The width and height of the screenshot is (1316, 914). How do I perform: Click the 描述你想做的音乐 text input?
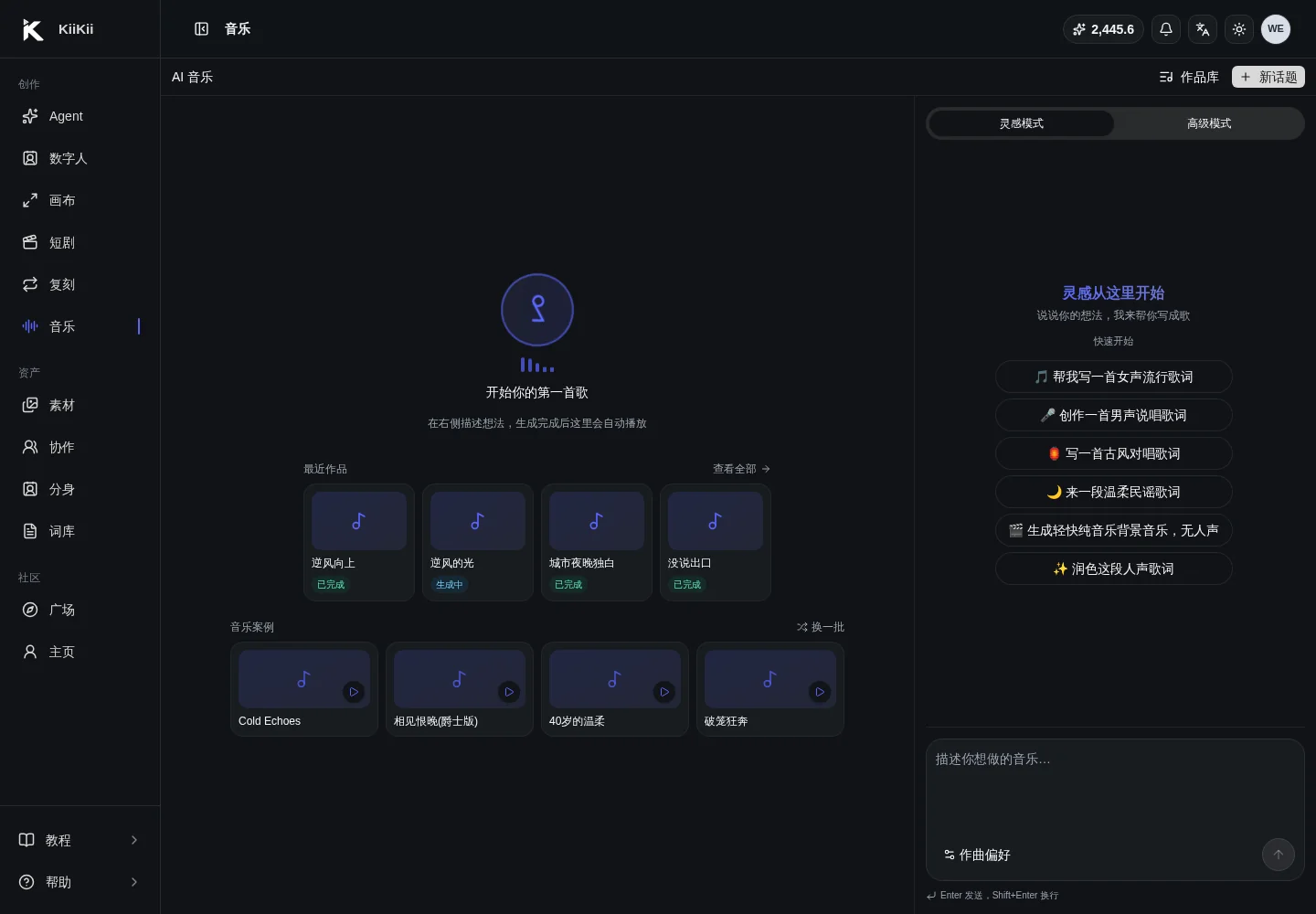pyautogui.click(x=1115, y=788)
